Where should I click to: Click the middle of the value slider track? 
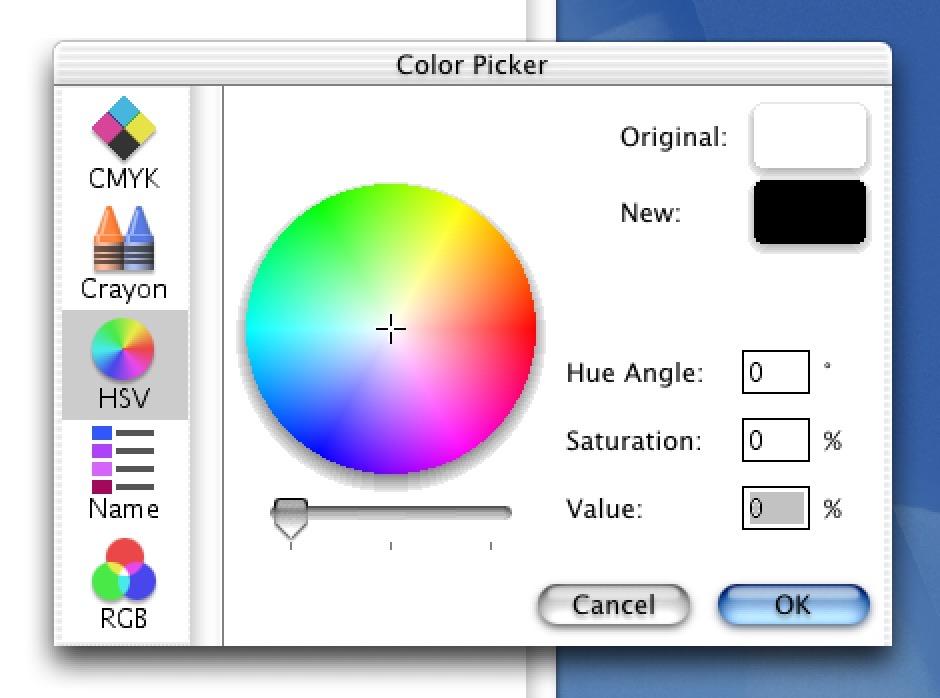pos(391,512)
